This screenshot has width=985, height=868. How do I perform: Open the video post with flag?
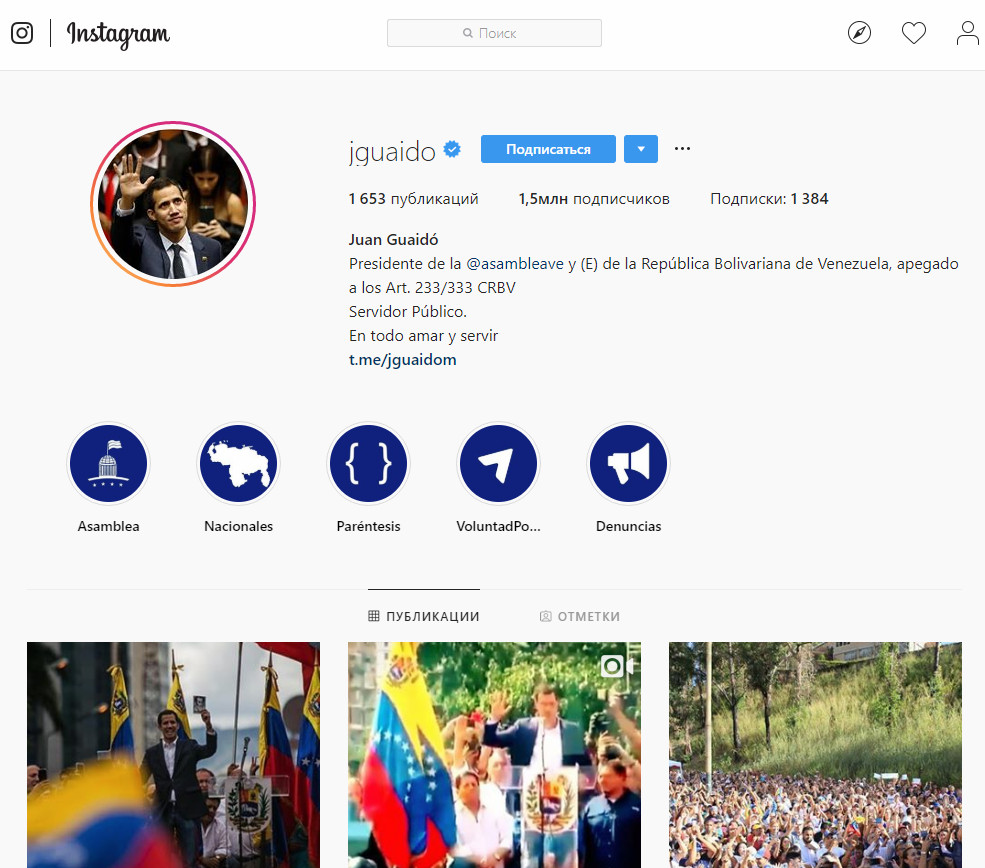(494, 755)
